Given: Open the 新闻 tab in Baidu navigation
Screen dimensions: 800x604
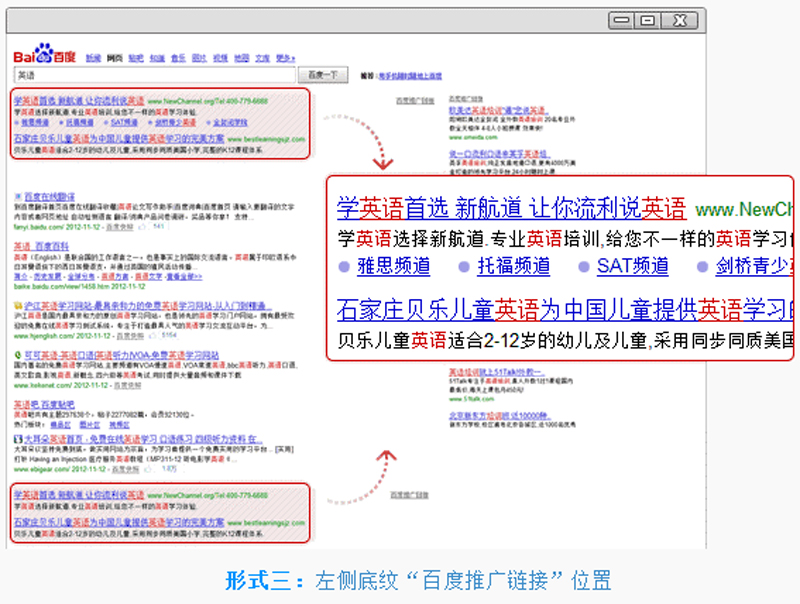Looking at the screenshot, I should click(x=93, y=58).
